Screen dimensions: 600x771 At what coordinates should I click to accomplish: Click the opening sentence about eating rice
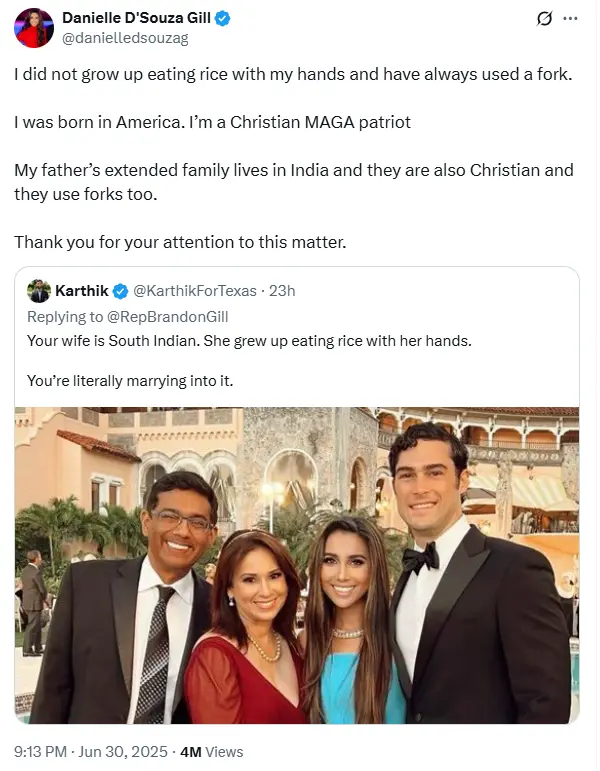[x=293, y=75]
